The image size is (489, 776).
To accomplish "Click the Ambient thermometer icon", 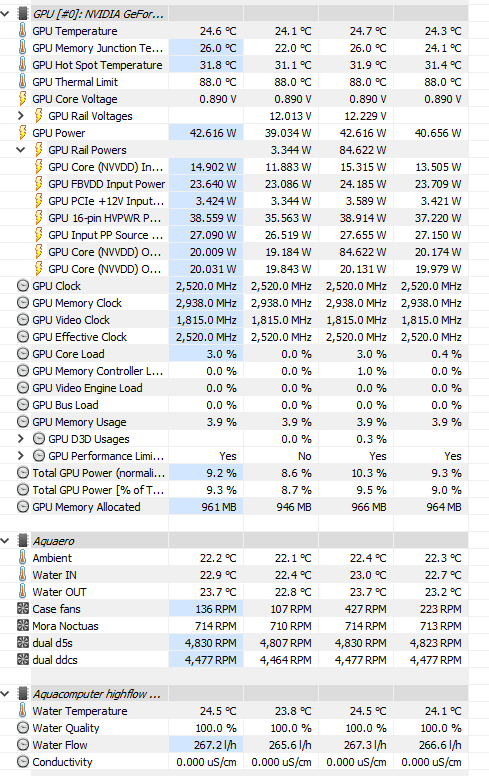I will point(22,557).
